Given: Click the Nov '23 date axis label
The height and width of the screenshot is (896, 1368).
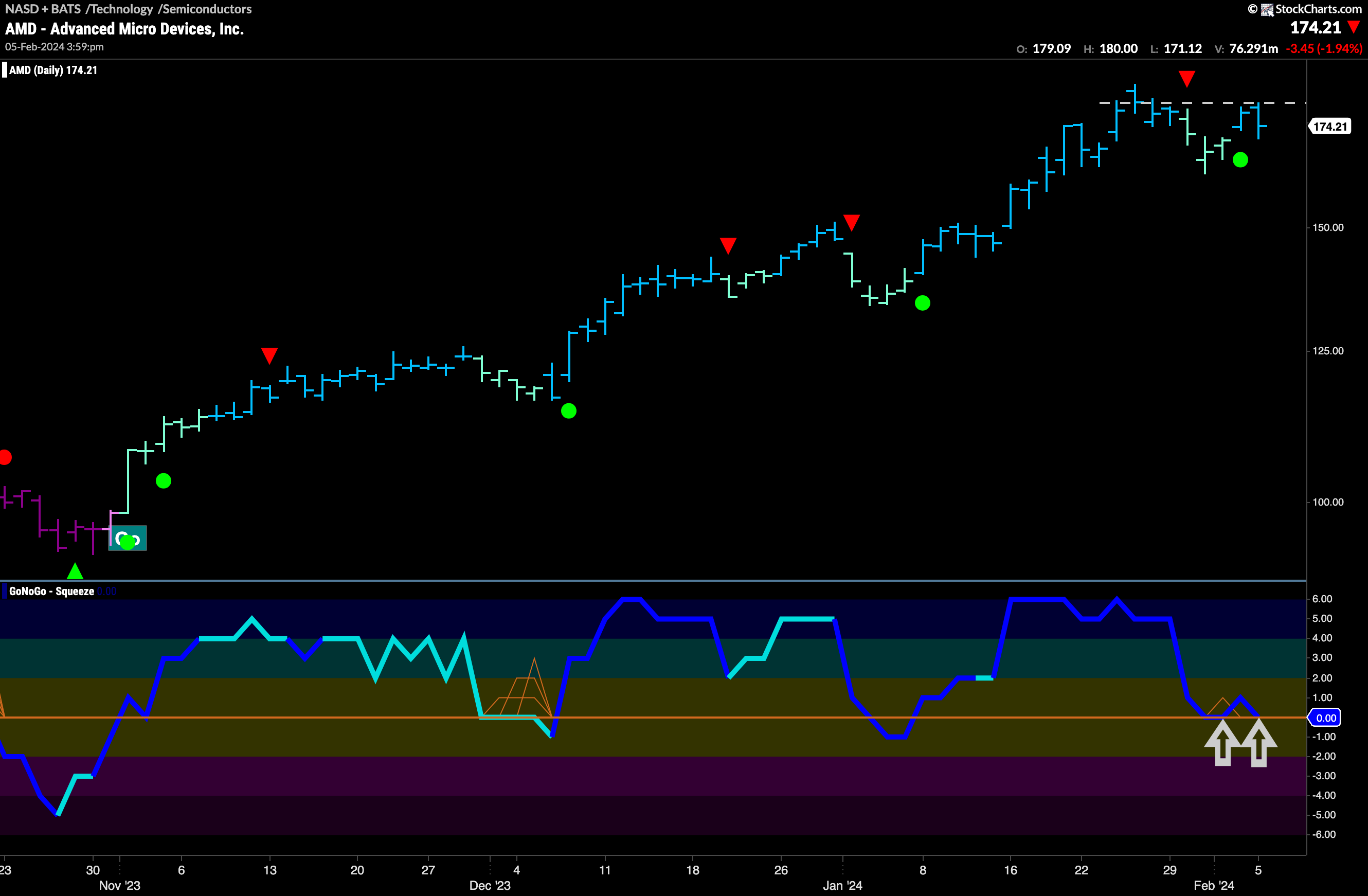Looking at the screenshot, I should tap(119, 885).
